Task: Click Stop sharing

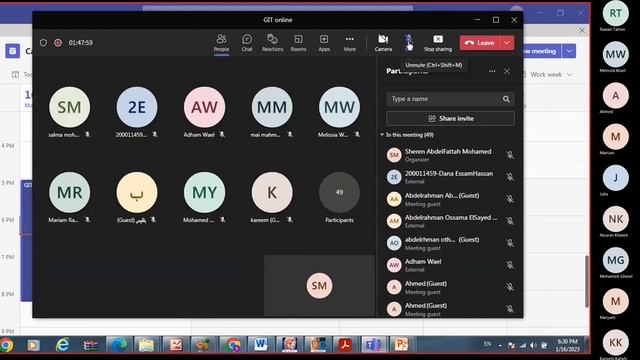Action: click(x=438, y=43)
